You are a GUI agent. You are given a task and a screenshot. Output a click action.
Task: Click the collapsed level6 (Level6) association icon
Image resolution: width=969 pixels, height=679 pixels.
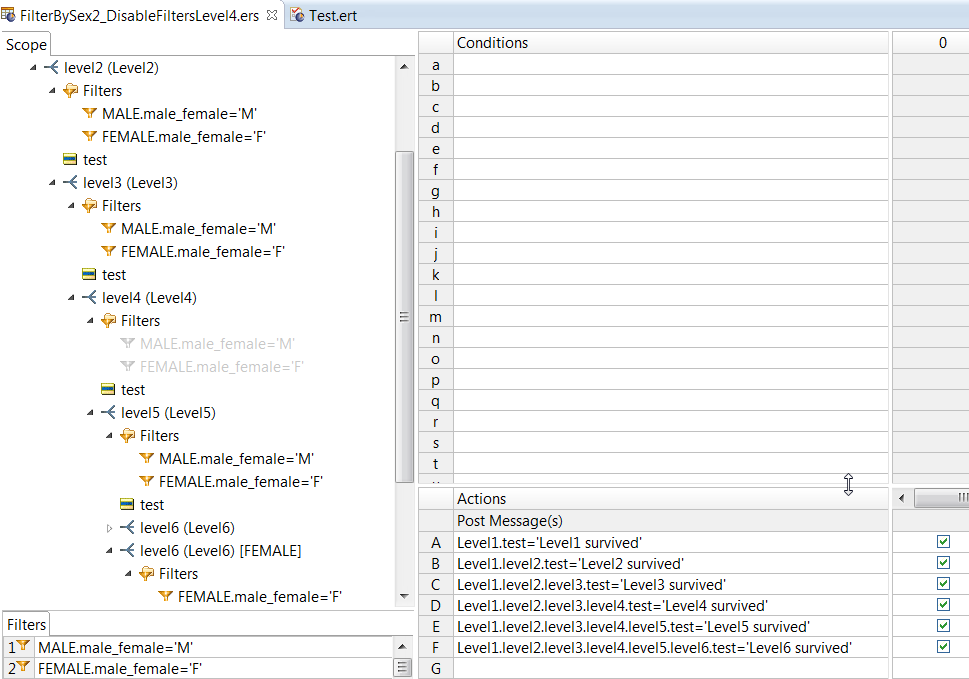(128, 527)
